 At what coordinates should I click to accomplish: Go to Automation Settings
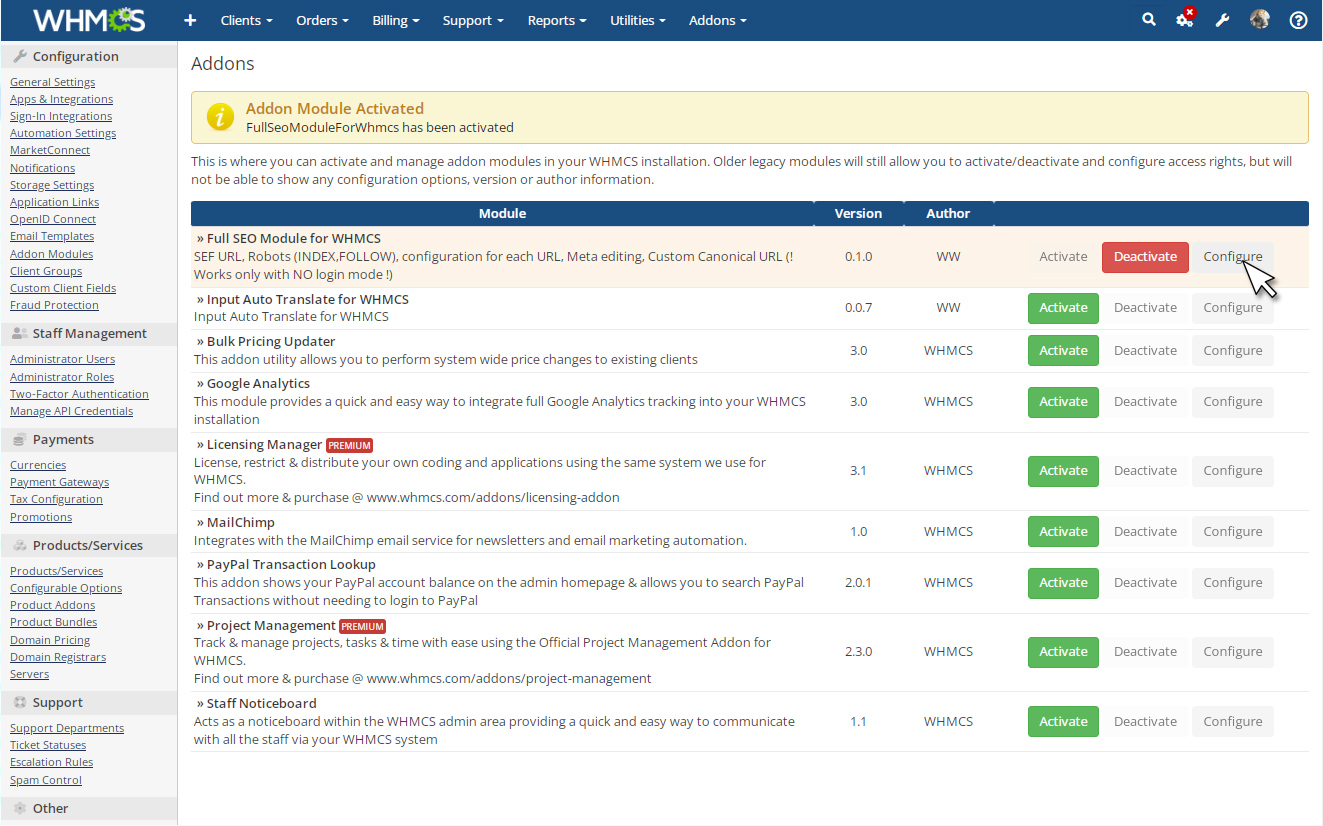click(x=63, y=133)
